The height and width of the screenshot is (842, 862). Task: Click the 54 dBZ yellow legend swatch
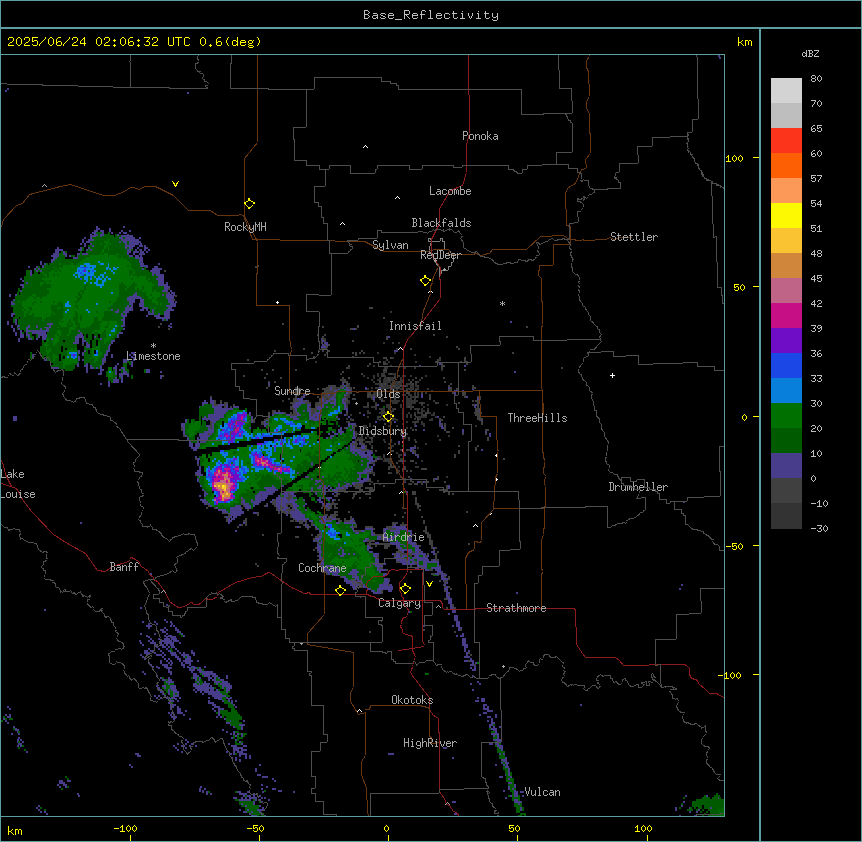786,215
